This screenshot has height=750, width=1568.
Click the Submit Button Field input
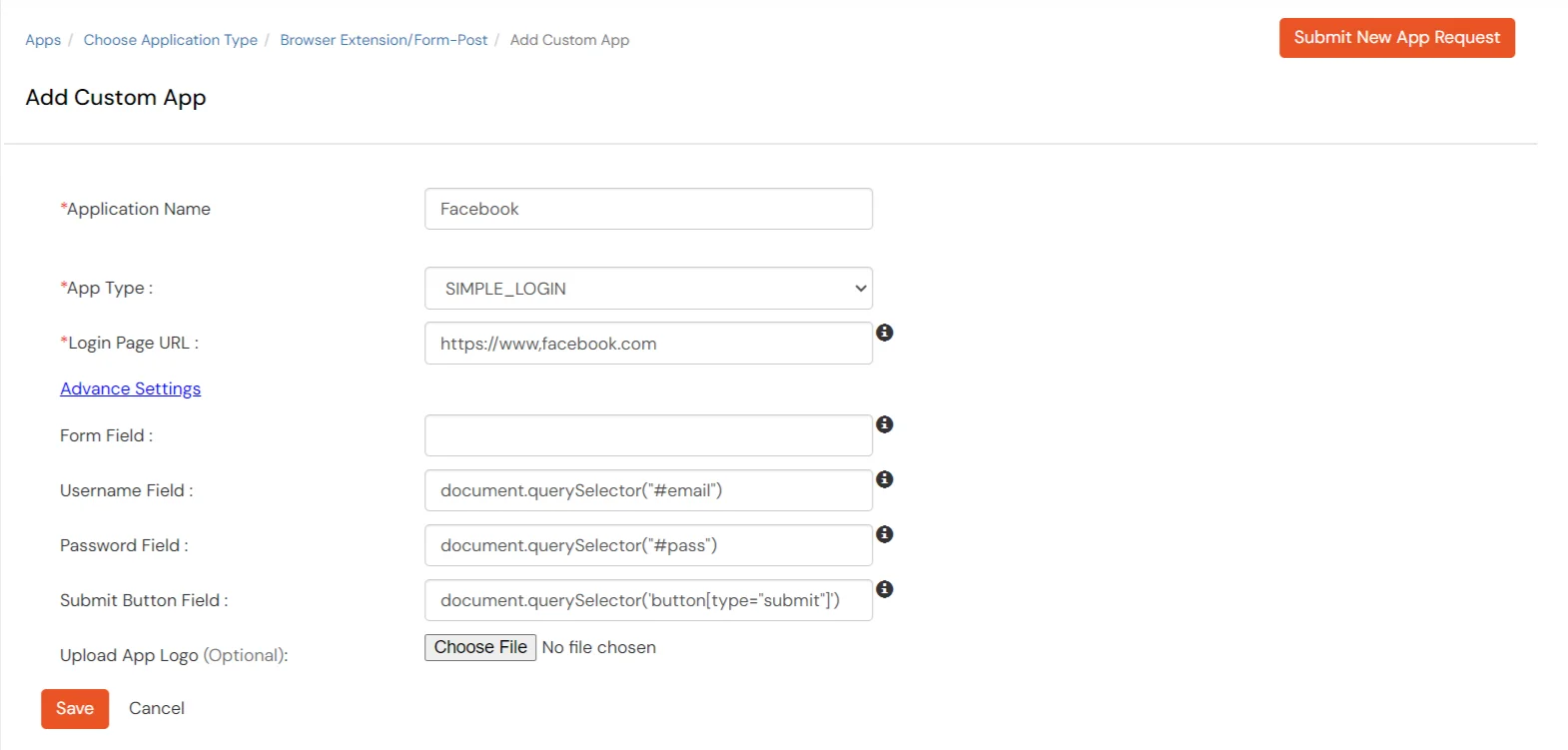(648, 600)
